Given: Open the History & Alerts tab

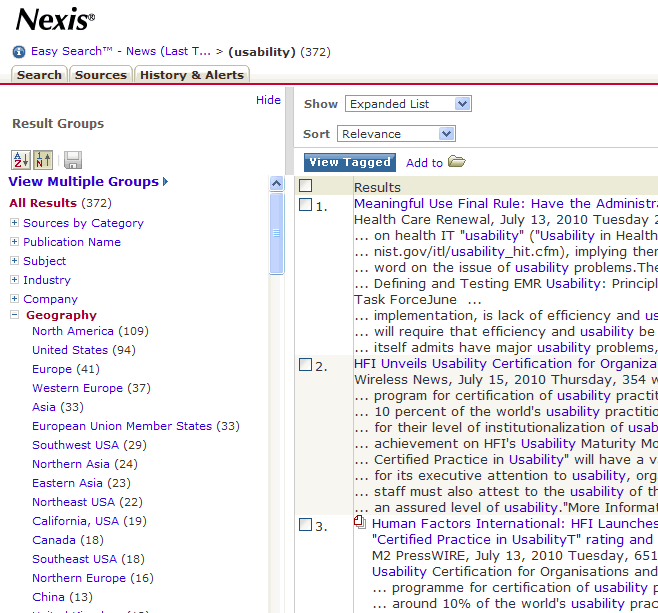Looking at the screenshot, I should pos(192,75).
